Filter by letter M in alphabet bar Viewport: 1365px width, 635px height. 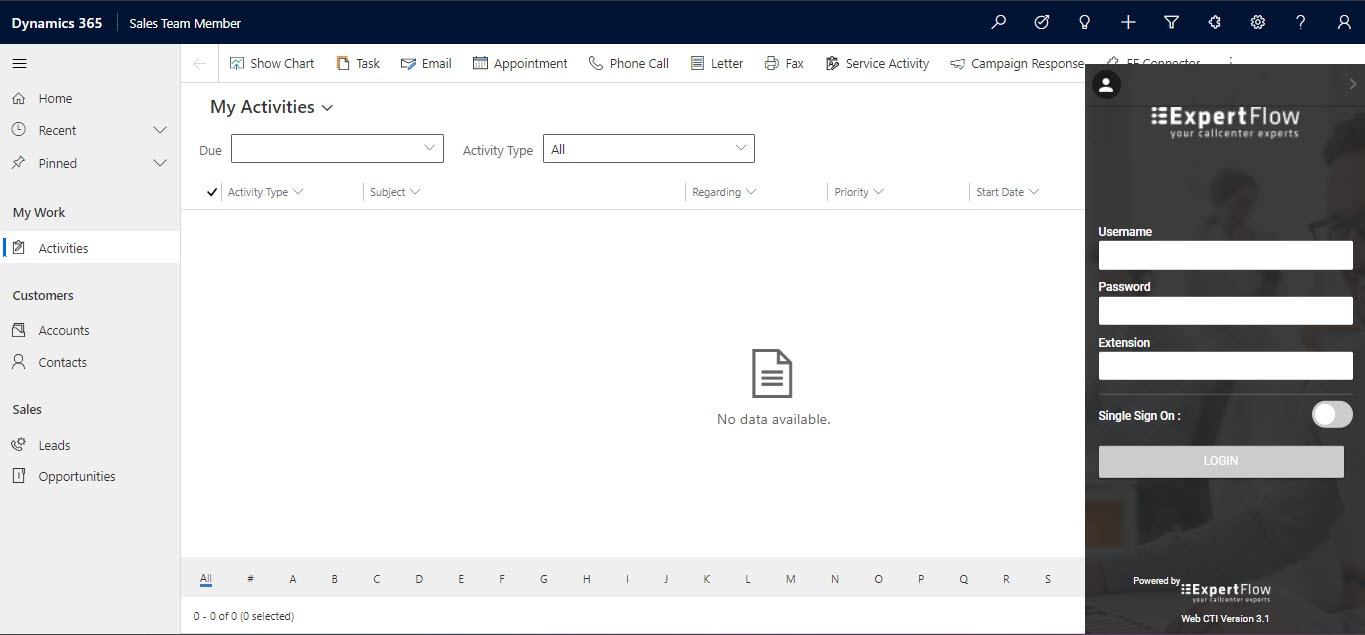[x=790, y=579]
